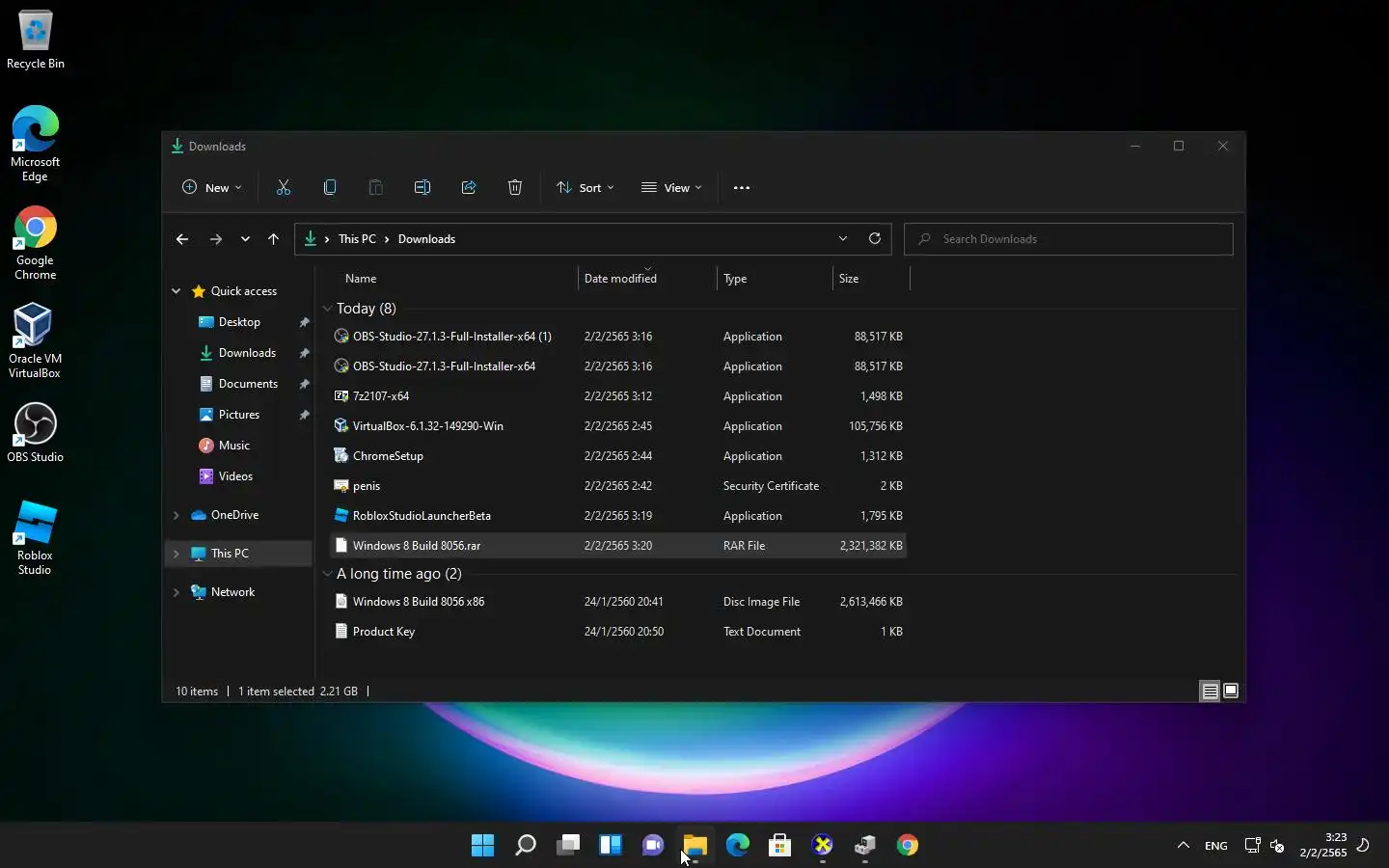Show hidden system tray icons
The image size is (1389, 868).
1184,846
